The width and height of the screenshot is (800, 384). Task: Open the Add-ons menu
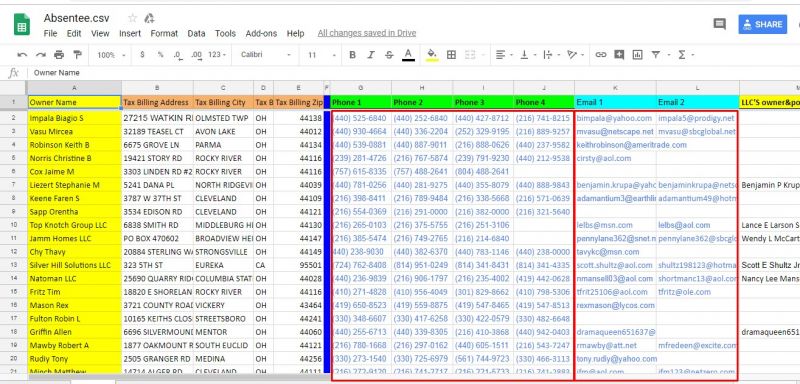[261, 34]
